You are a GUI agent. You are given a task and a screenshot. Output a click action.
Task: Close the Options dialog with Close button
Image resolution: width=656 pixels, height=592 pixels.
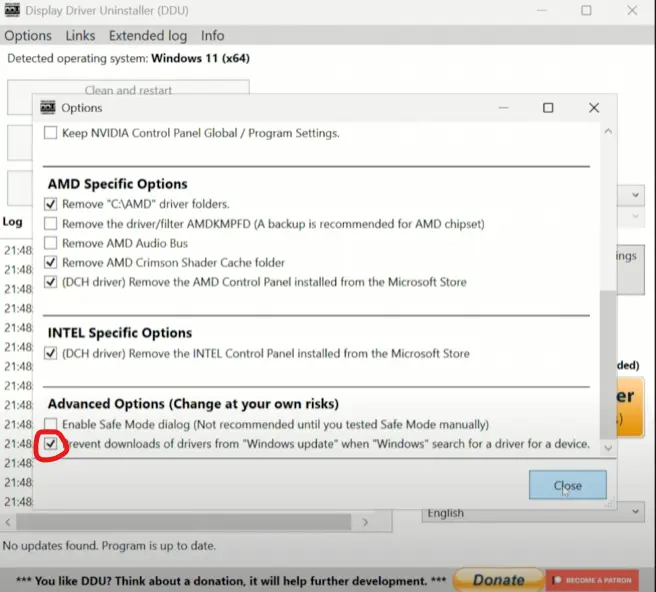[x=567, y=485]
